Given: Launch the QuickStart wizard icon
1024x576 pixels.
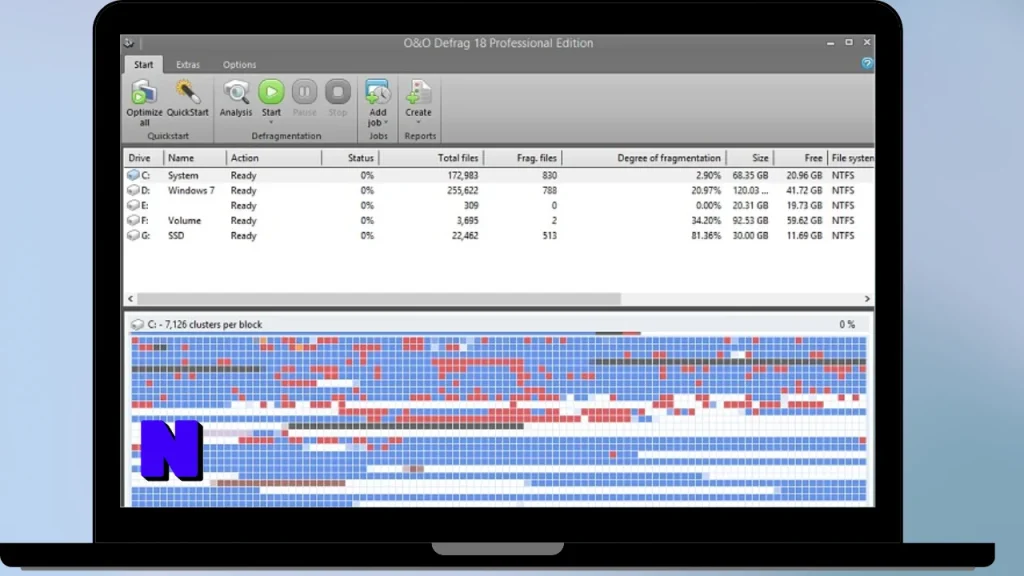Looking at the screenshot, I should point(187,92).
